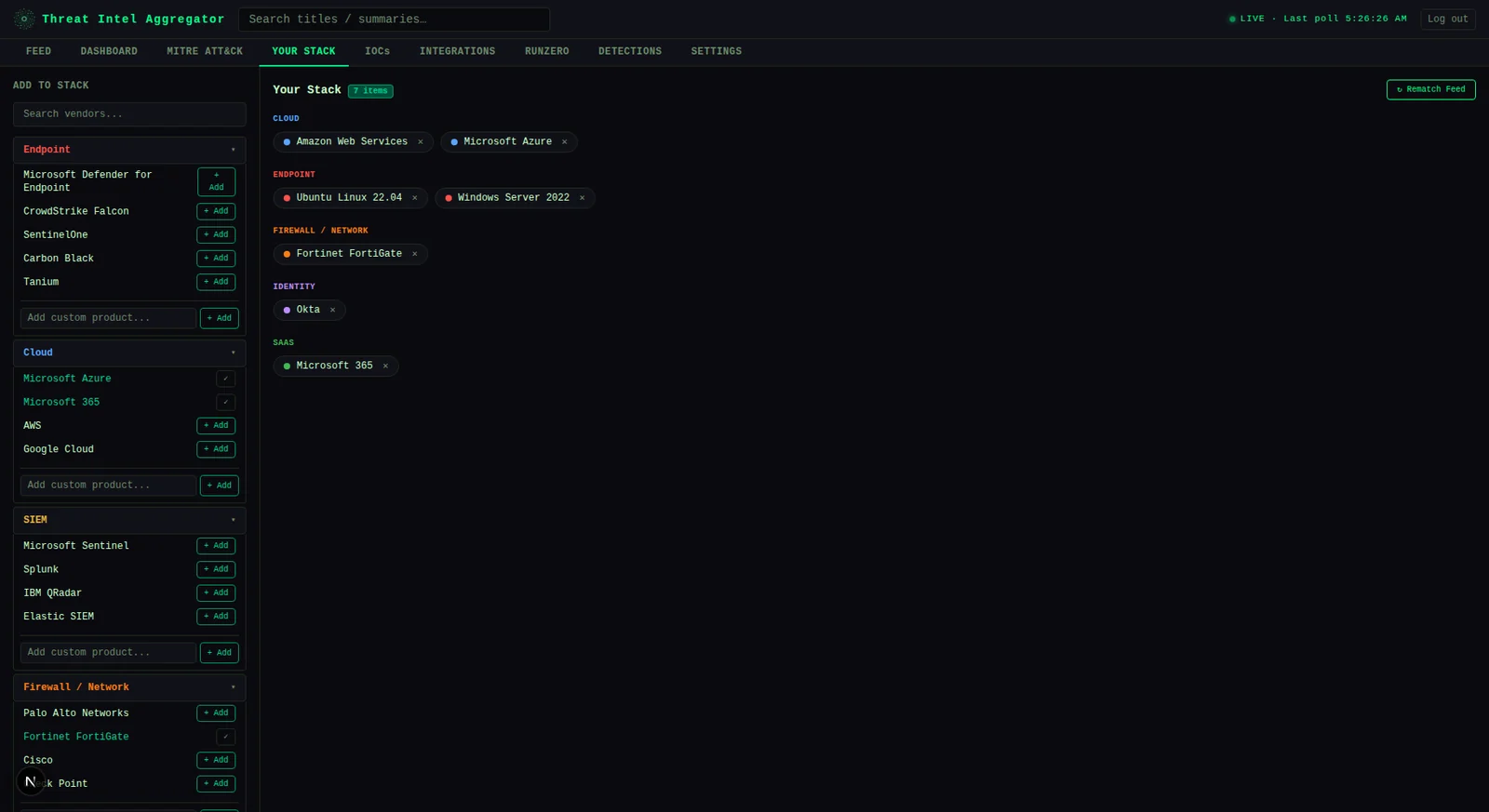Open the Integrations tab
This screenshot has height=812, width=1489.
(x=457, y=52)
